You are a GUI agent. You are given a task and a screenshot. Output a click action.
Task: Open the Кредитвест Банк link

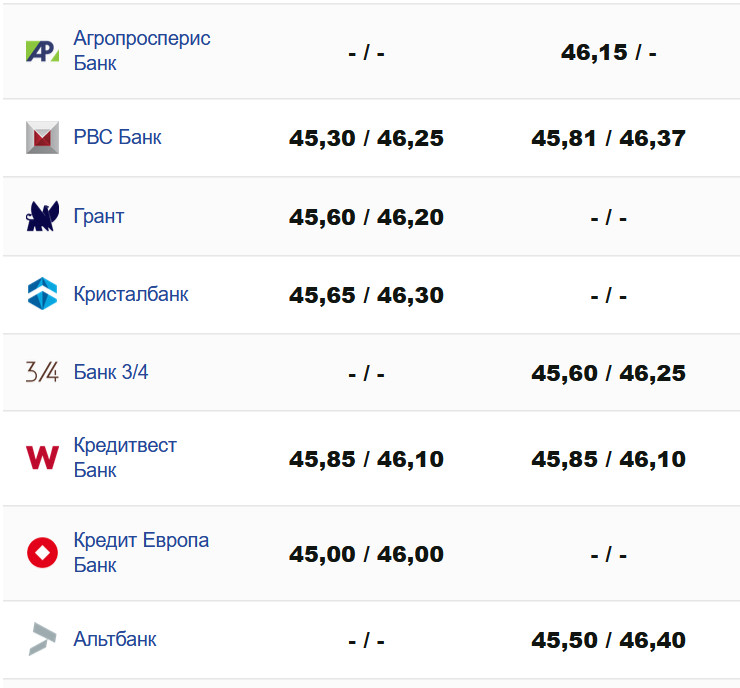[125, 457]
